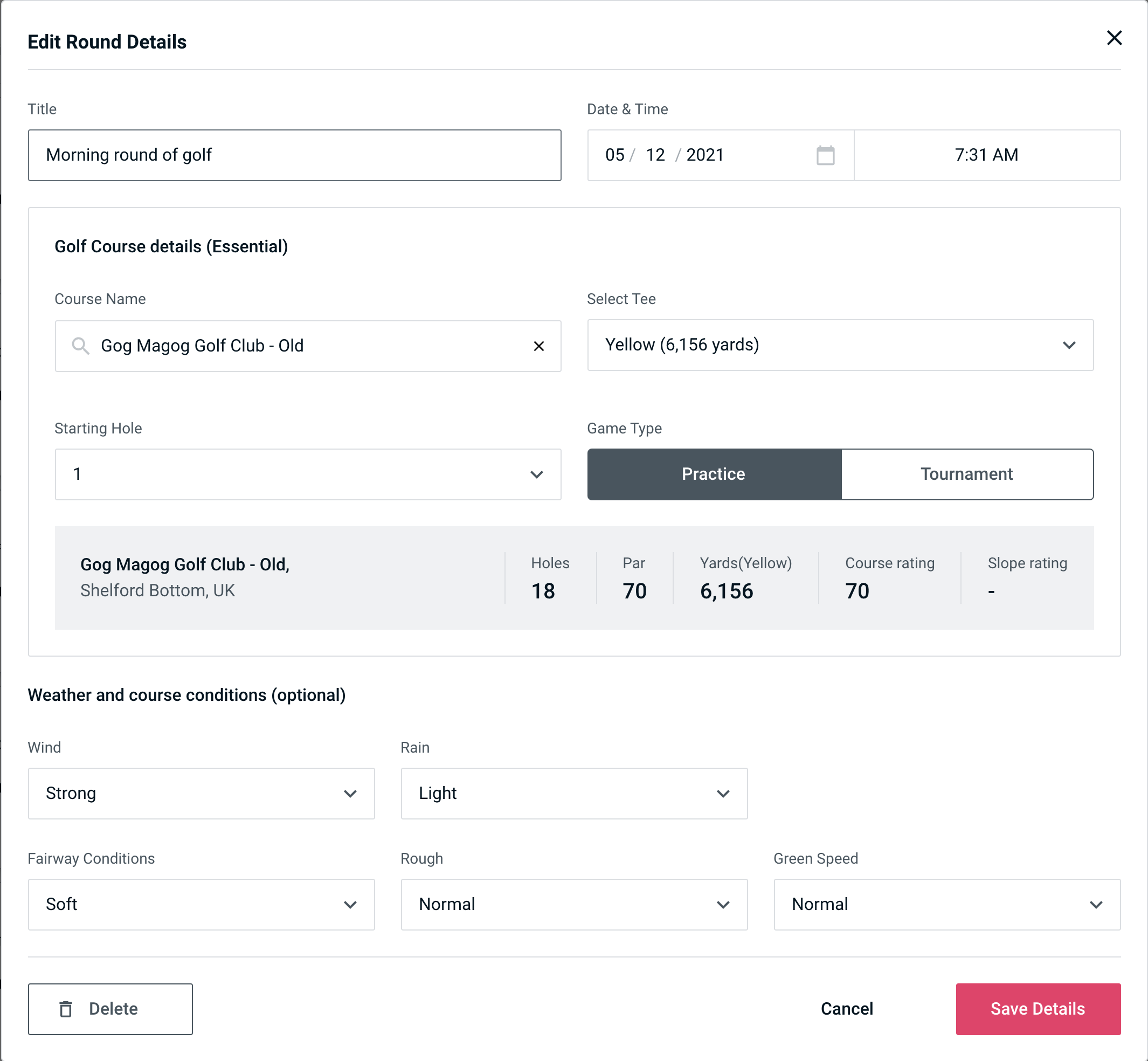Expand the Green Speed dropdown
Image resolution: width=1148 pixels, height=1061 pixels.
coord(946,903)
